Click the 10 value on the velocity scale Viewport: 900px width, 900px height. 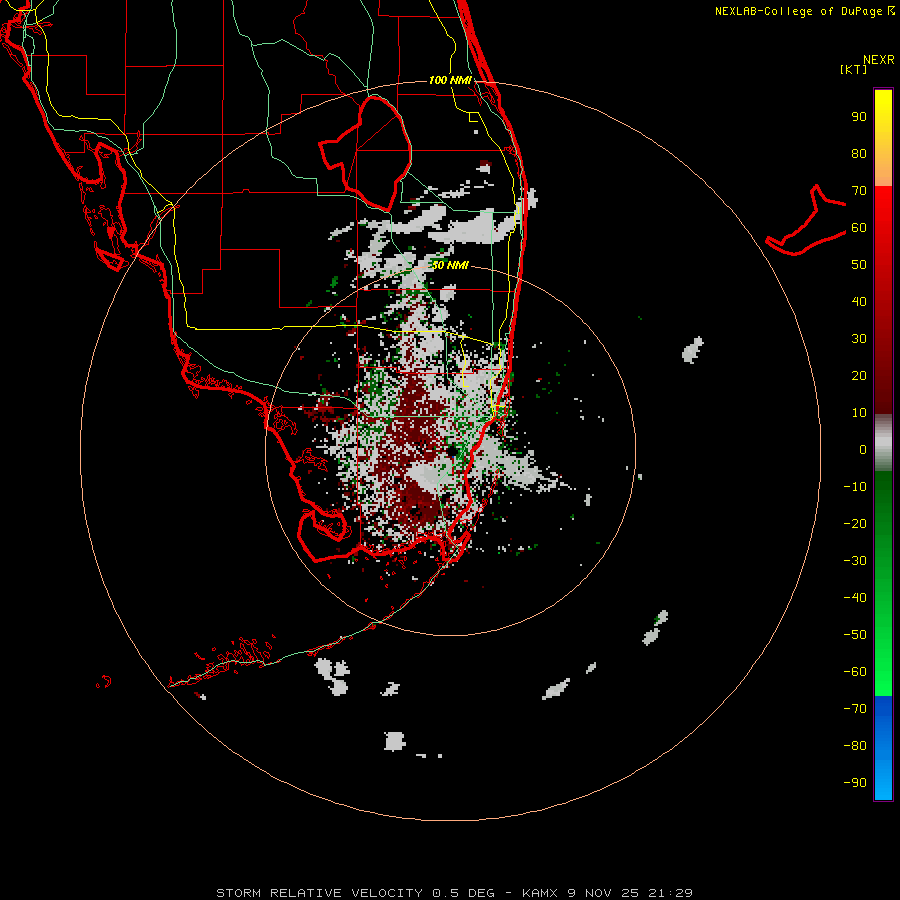pyautogui.click(x=859, y=413)
